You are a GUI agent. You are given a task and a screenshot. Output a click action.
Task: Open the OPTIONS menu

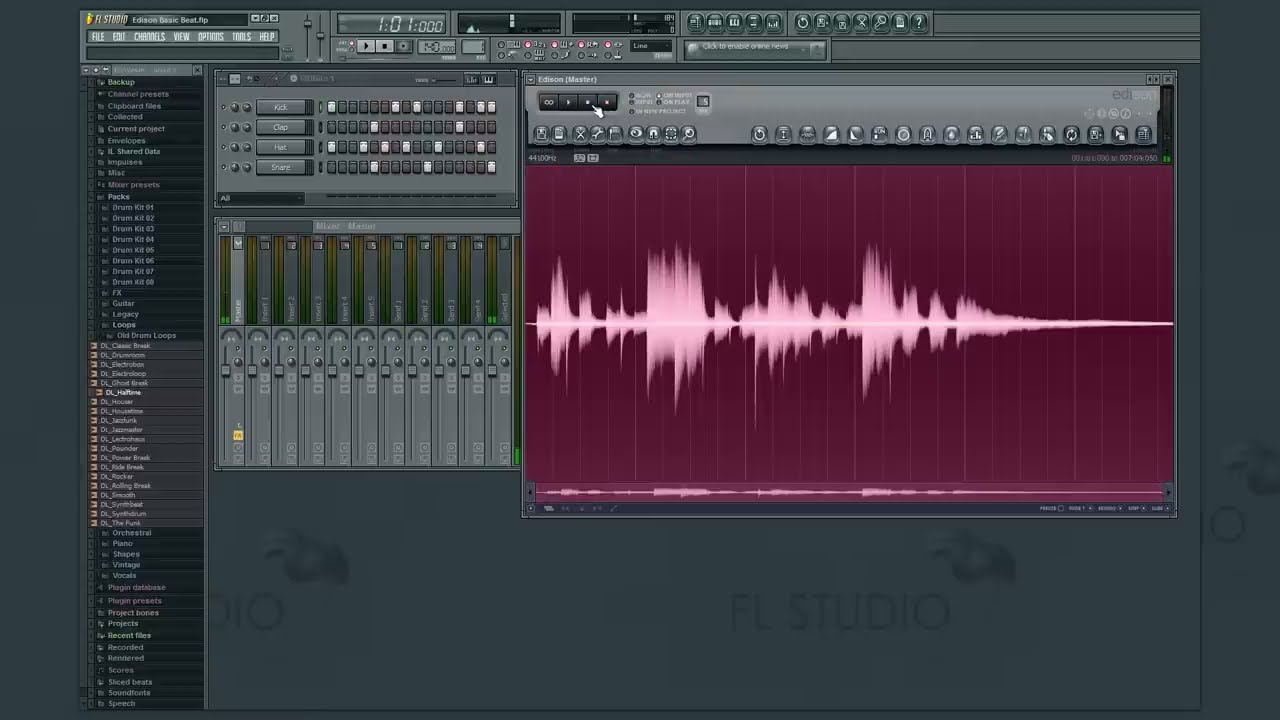point(211,37)
